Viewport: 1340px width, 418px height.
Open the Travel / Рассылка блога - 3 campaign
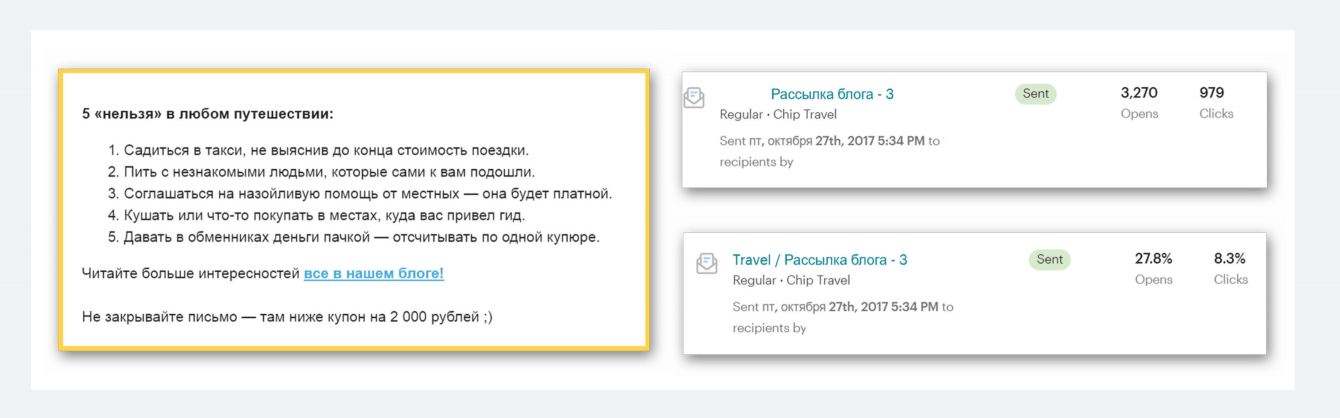tap(819, 260)
